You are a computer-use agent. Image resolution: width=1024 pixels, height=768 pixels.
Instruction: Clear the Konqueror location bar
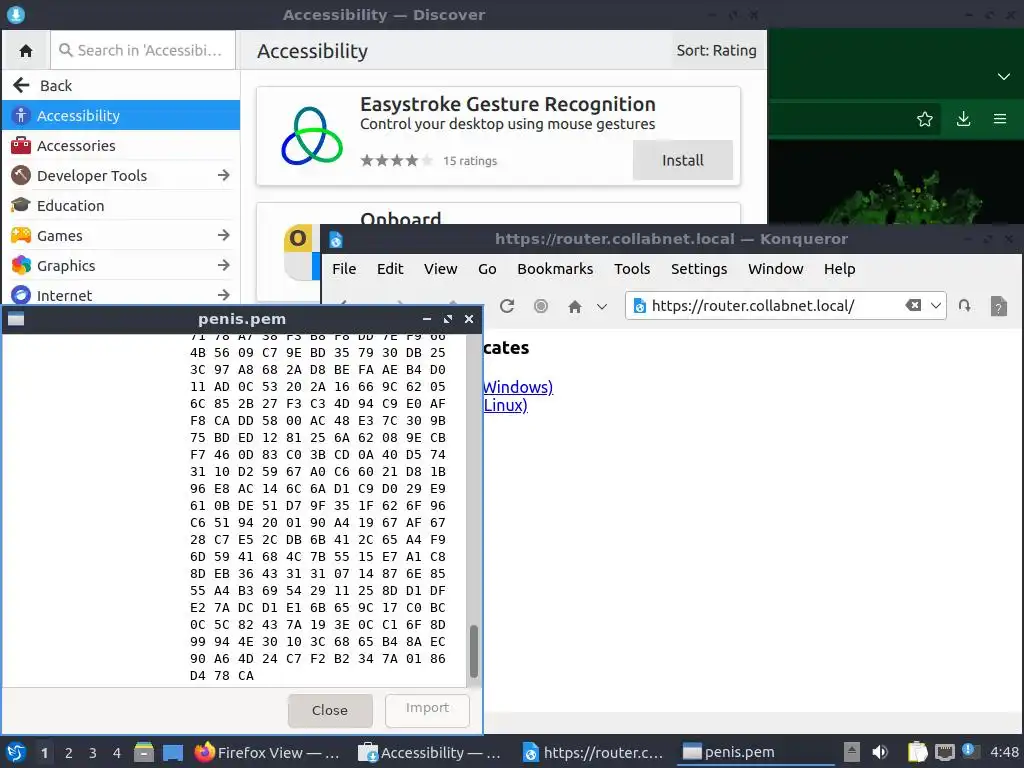[x=913, y=305]
